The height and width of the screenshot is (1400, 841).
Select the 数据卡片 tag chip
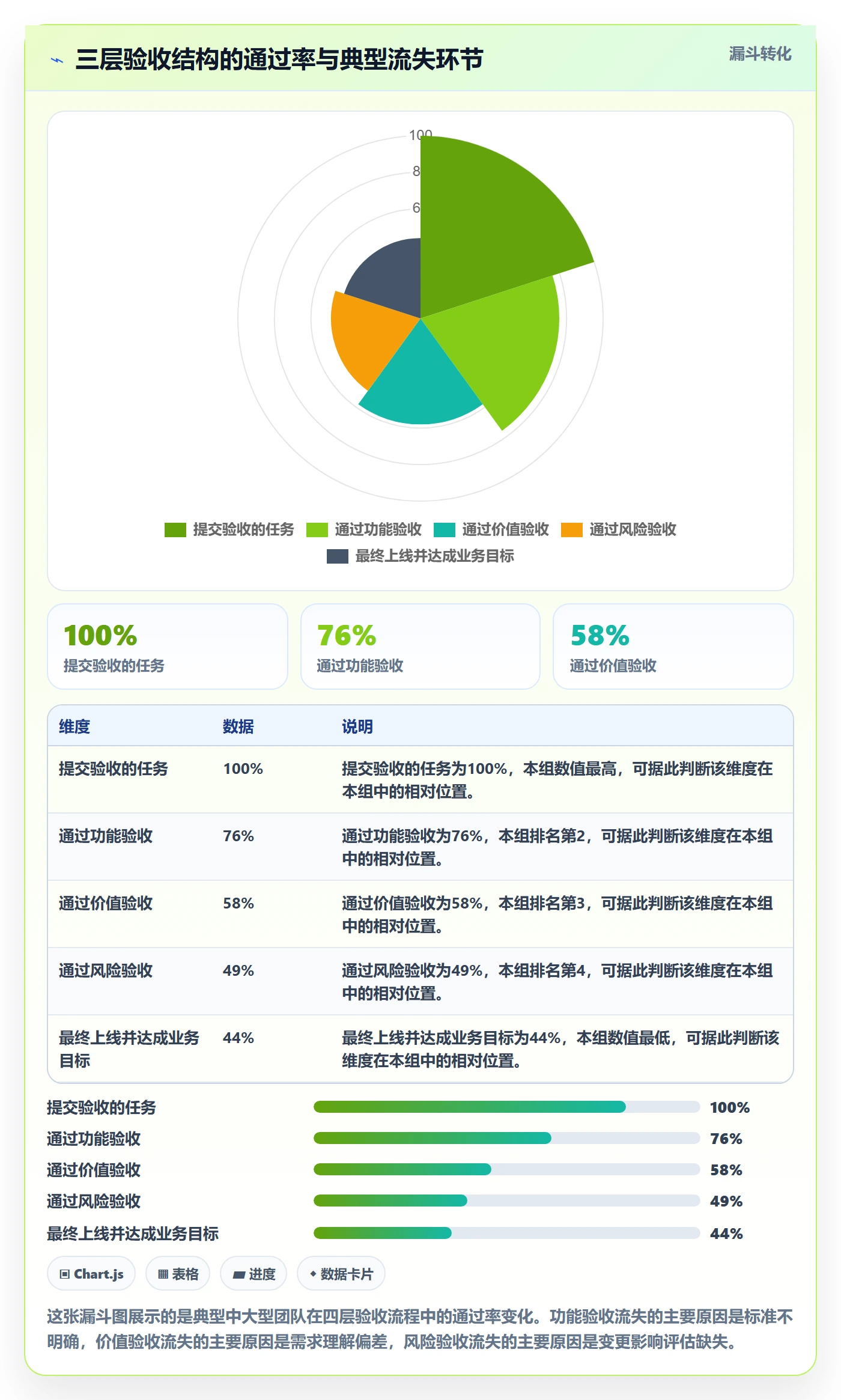click(341, 1274)
